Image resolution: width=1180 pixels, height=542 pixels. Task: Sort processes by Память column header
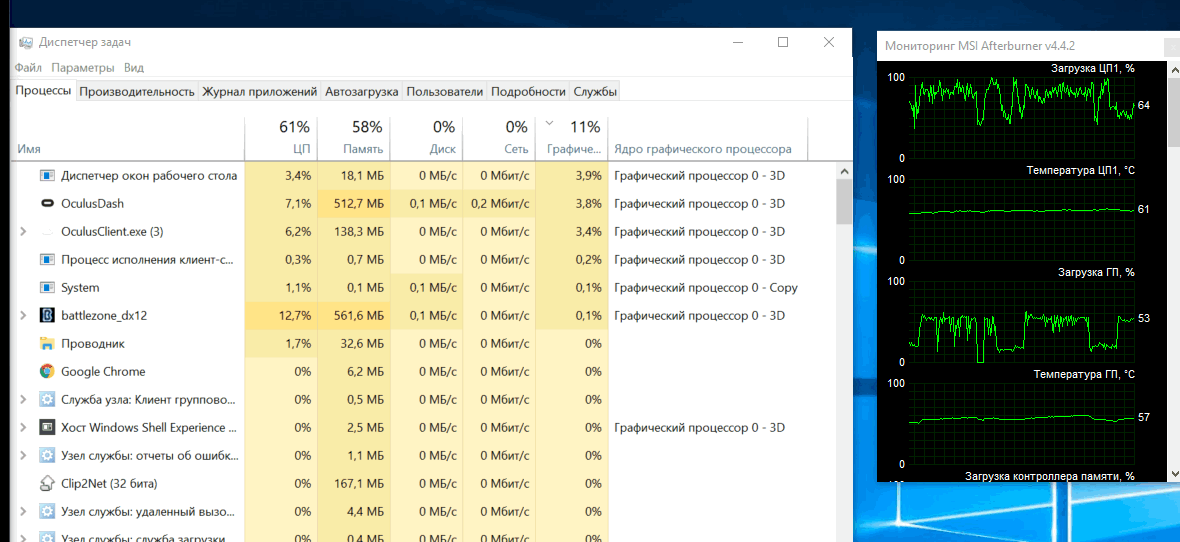(354, 139)
